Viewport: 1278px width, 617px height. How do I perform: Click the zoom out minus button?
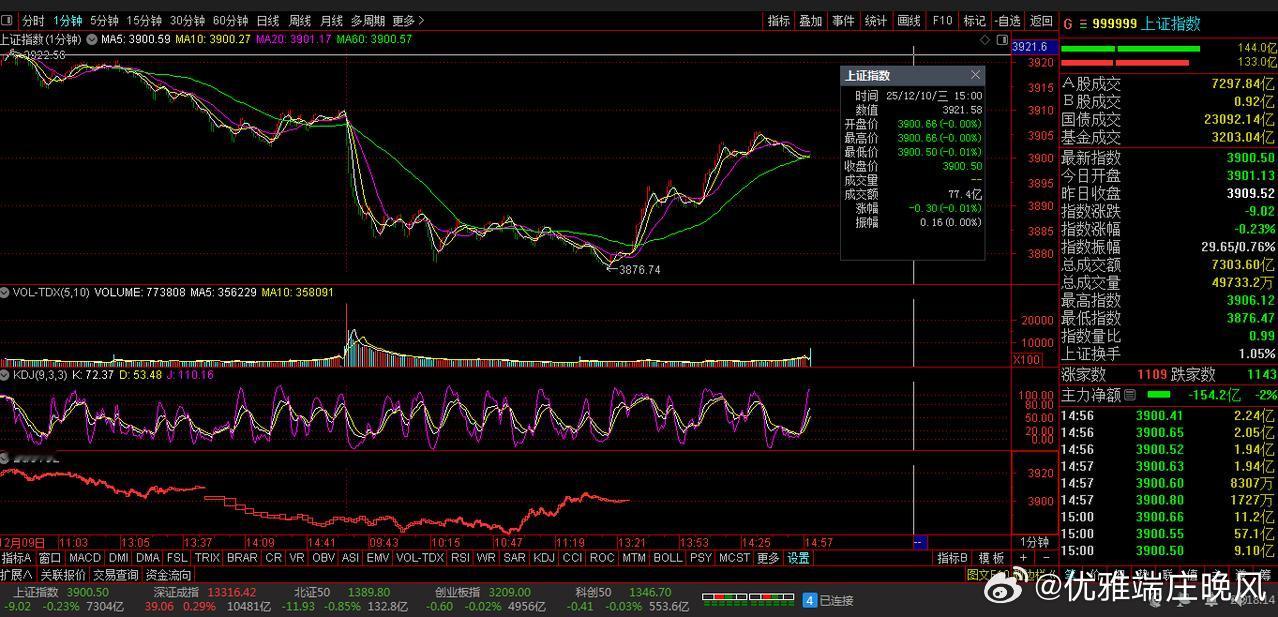pyautogui.click(x=1046, y=558)
